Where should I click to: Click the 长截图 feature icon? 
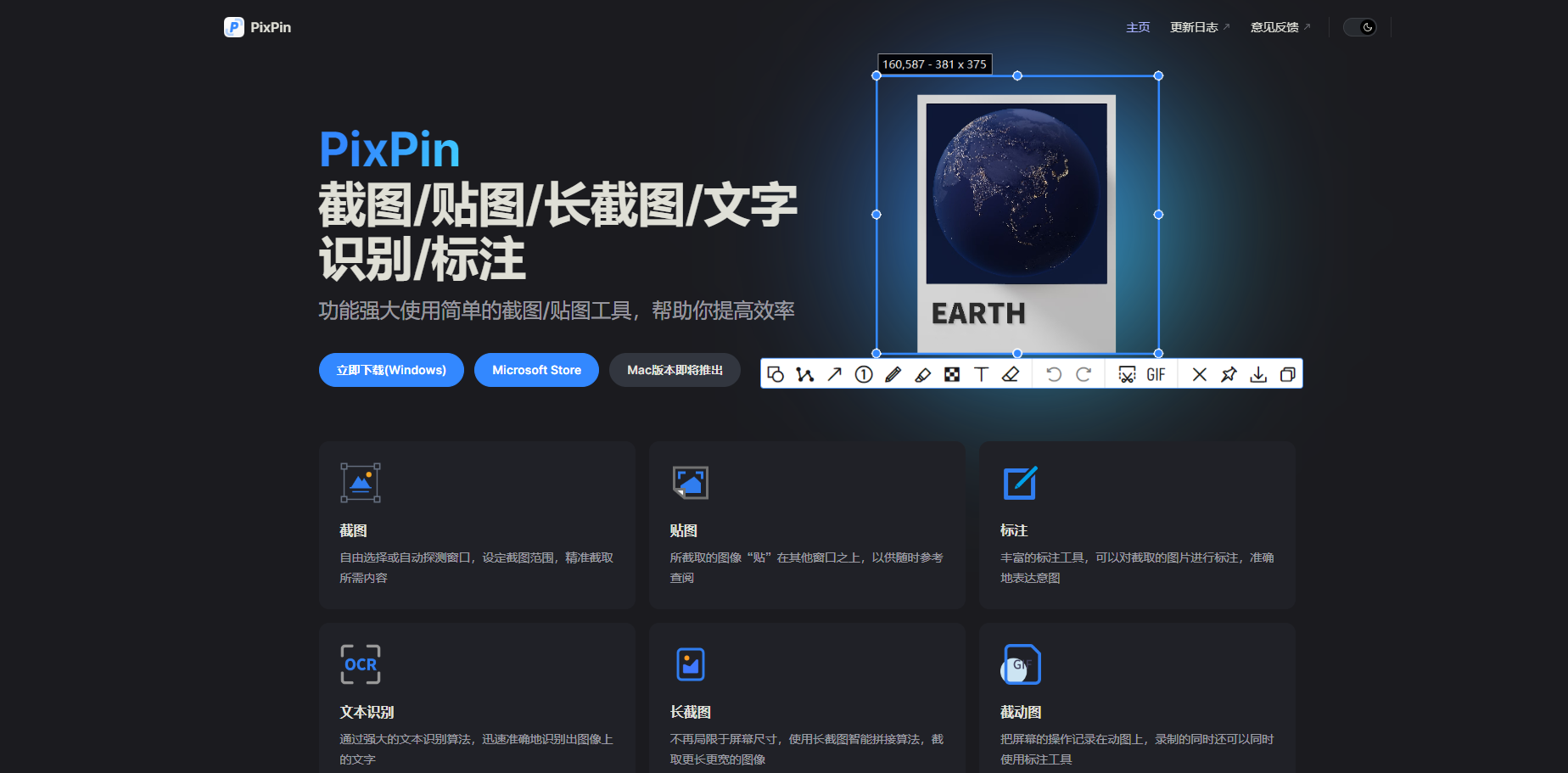(691, 664)
